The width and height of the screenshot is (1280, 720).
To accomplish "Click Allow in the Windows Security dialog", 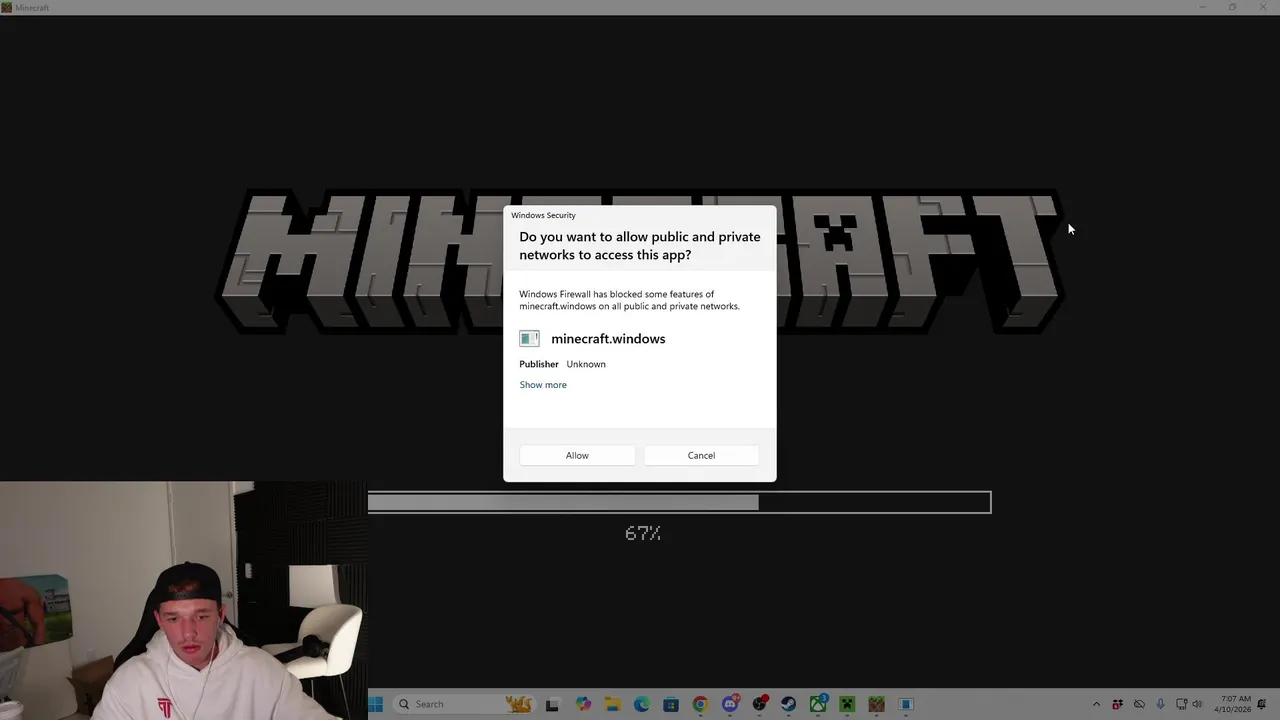I will (x=577, y=455).
